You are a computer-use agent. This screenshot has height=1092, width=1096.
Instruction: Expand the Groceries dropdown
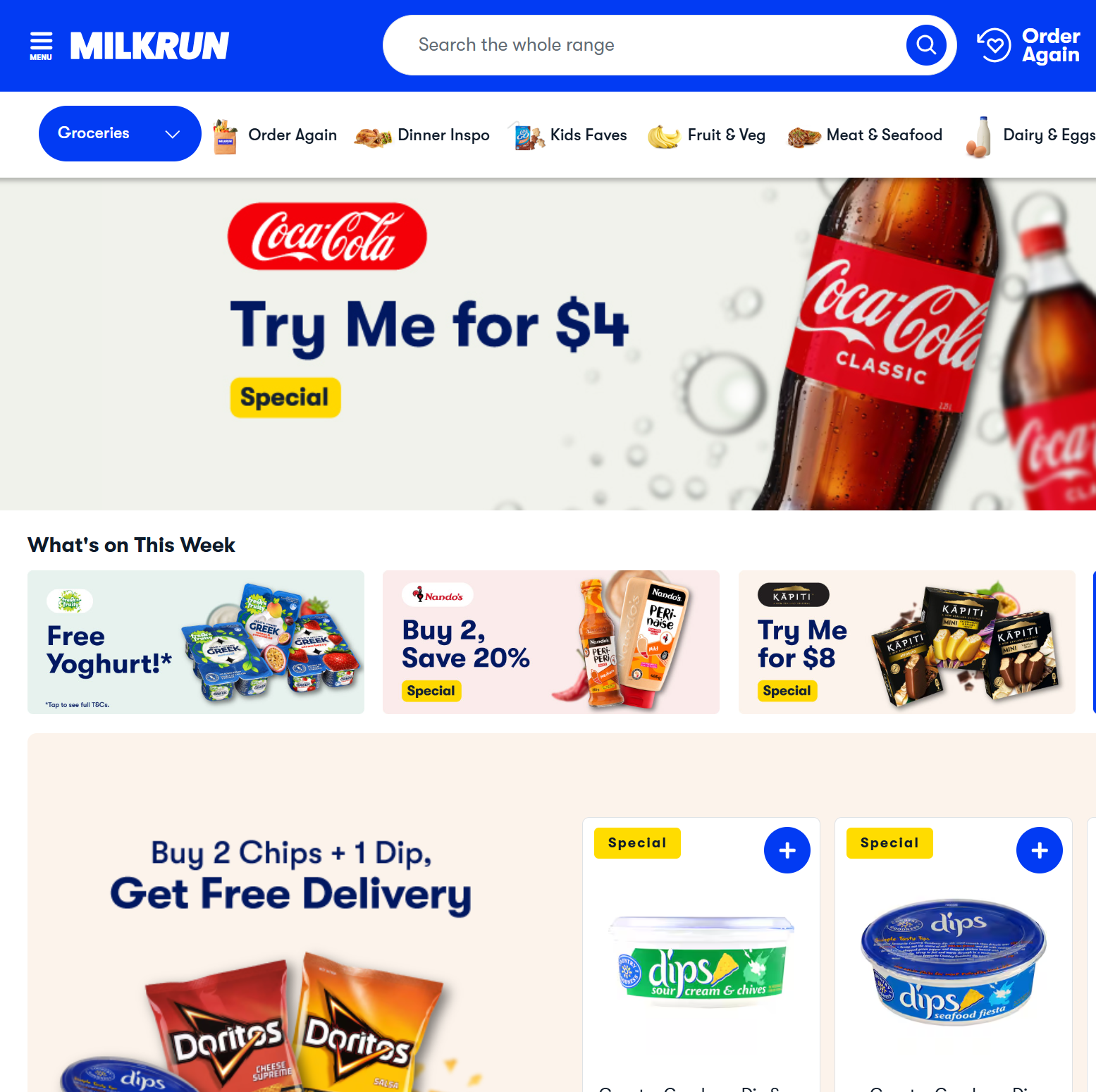pos(120,133)
